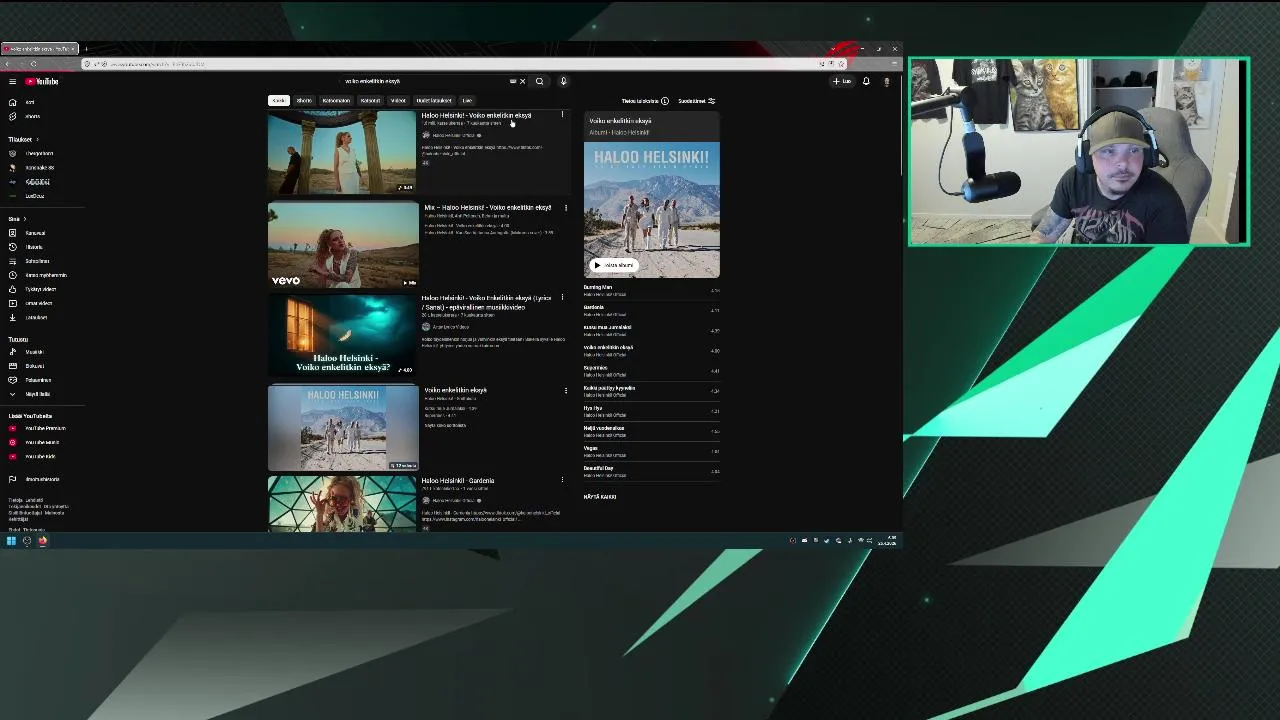Click the magnifier search button
This screenshot has height=720, width=1280.
tap(539, 81)
